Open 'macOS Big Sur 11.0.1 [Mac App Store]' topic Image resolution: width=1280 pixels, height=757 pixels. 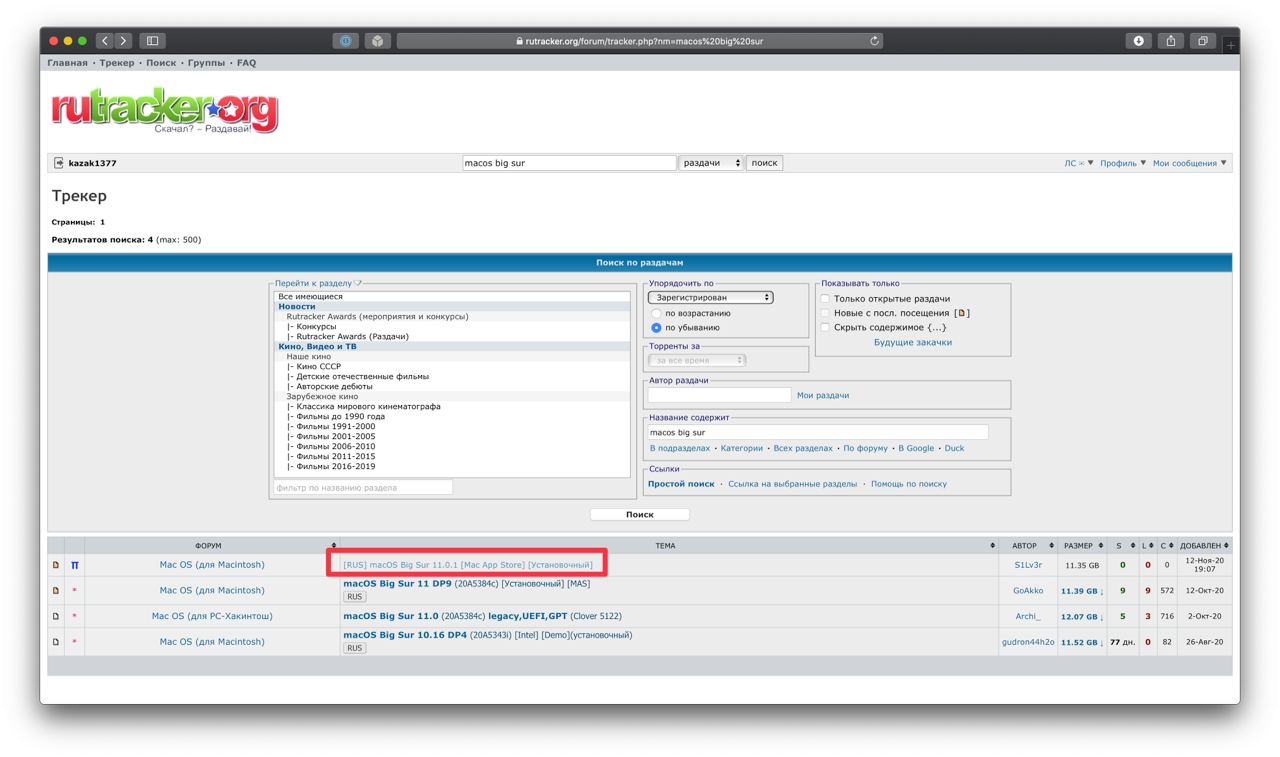[x=468, y=565]
